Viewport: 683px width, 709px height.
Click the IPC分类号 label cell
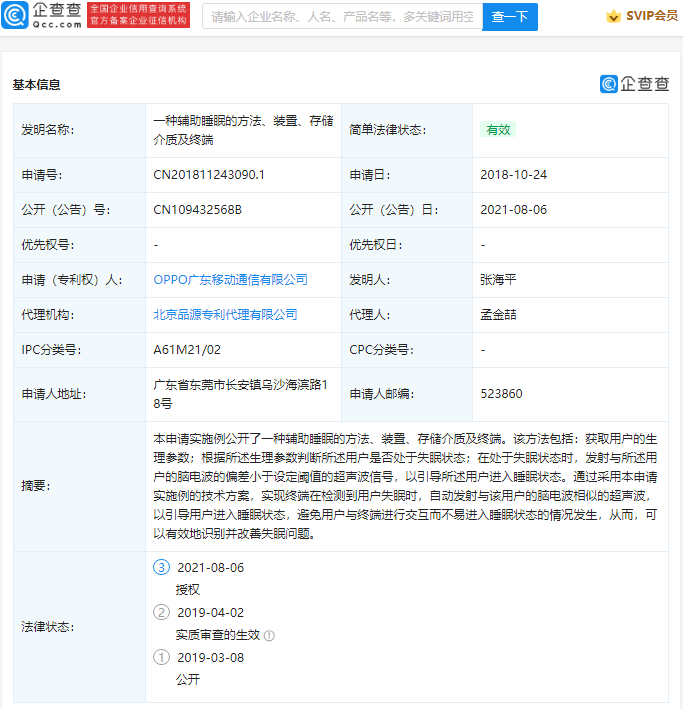[x=80, y=350]
